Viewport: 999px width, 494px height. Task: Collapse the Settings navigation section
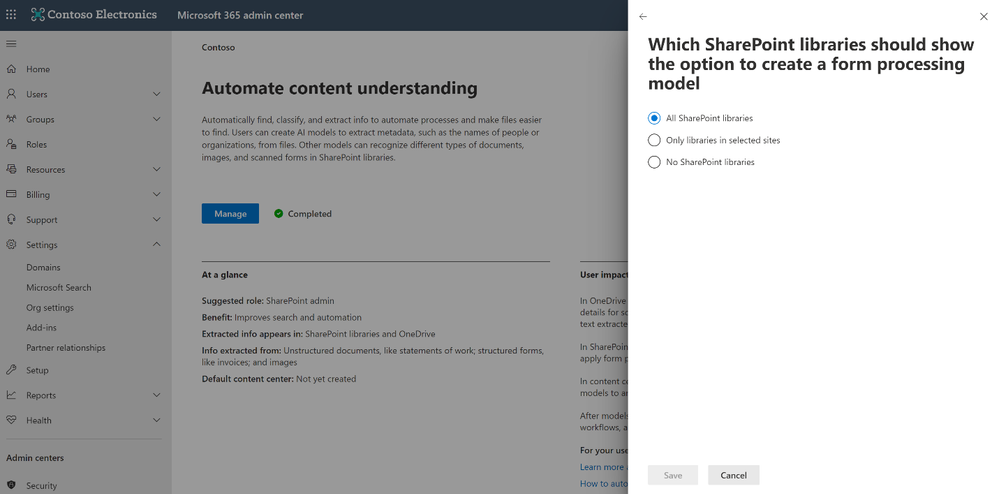coord(156,245)
